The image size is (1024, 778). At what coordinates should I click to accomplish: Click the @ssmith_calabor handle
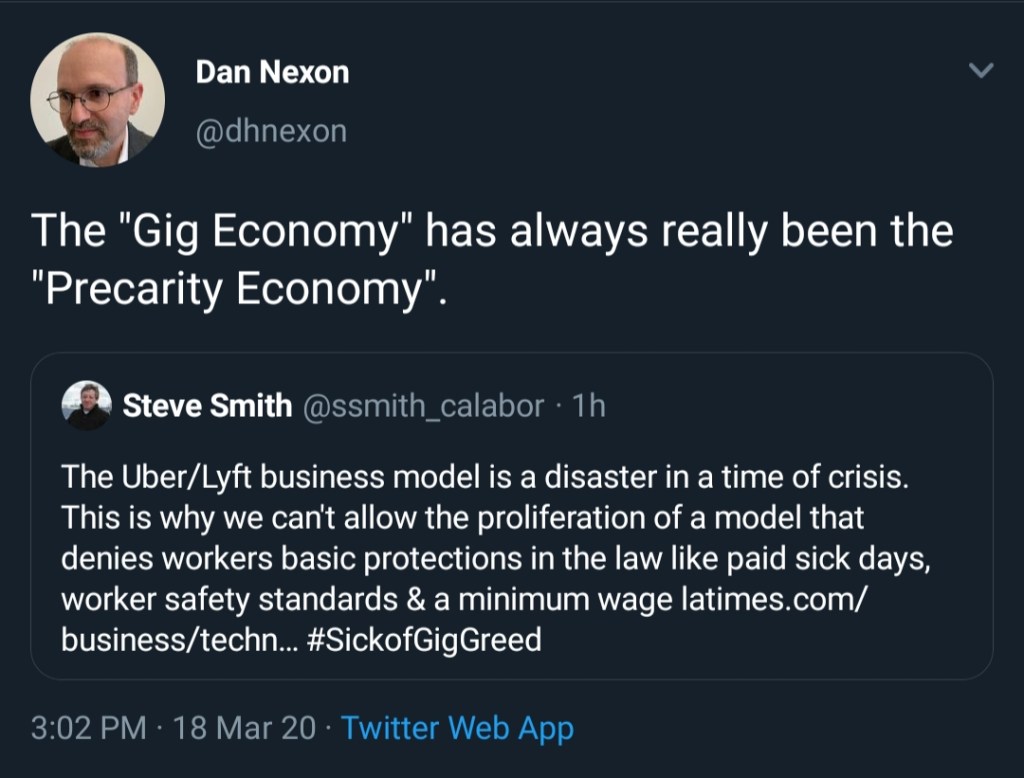click(x=422, y=406)
